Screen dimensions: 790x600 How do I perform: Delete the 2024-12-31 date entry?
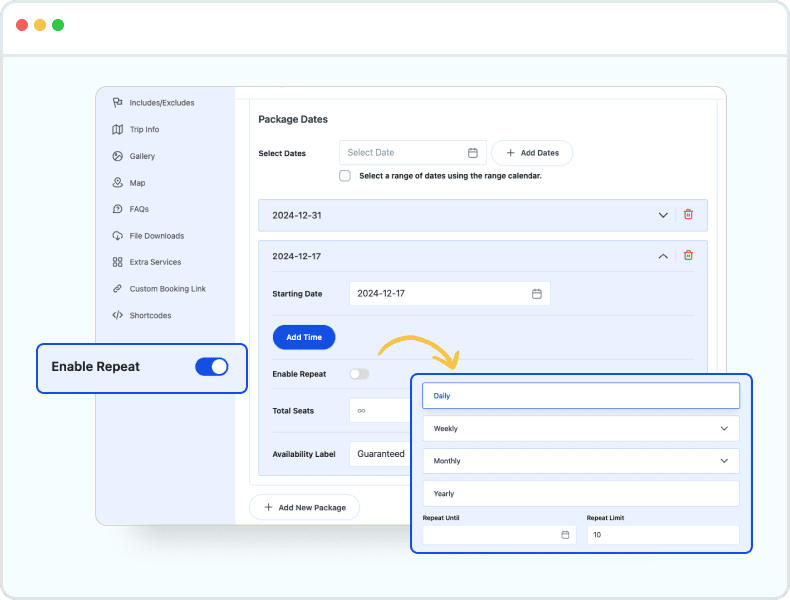(688, 215)
